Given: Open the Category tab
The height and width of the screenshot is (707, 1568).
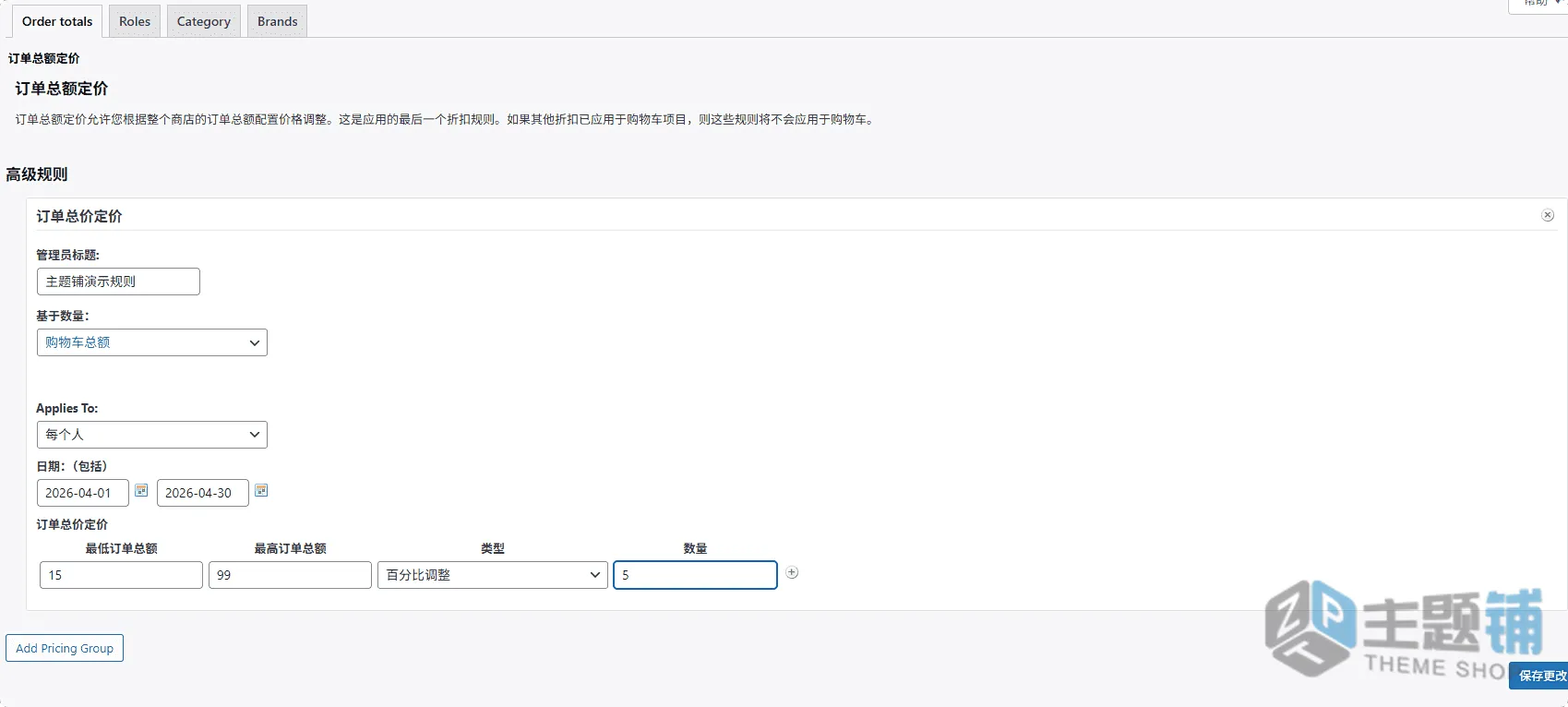Looking at the screenshot, I should pyautogui.click(x=204, y=21).
